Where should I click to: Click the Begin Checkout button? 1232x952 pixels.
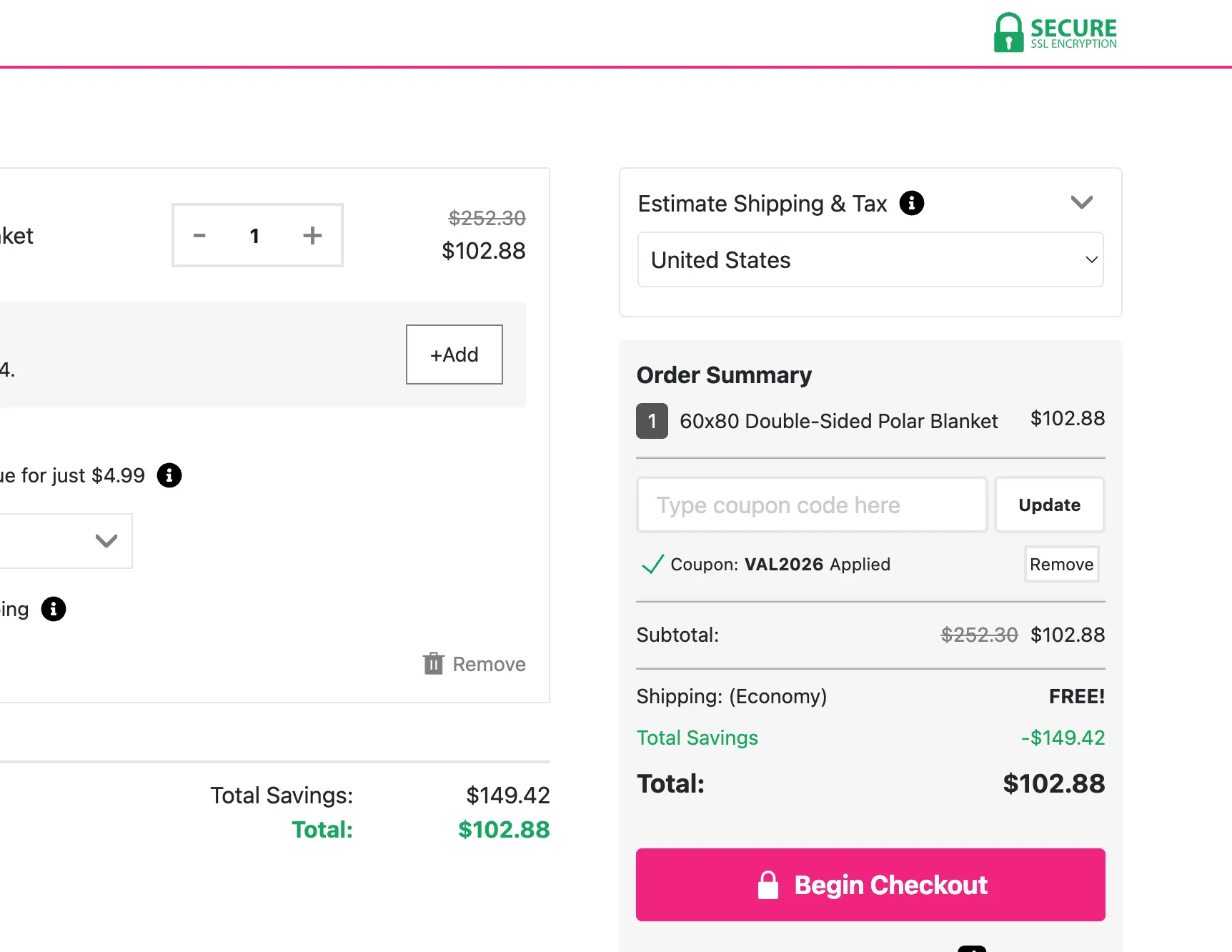point(870,885)
